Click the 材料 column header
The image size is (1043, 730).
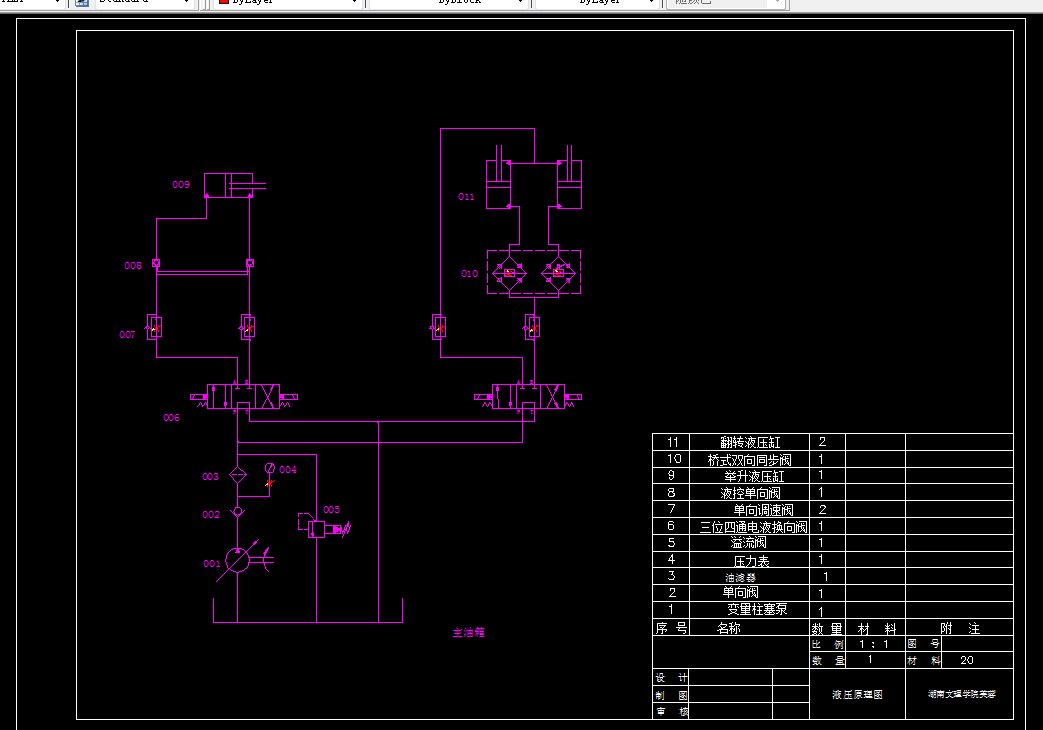877,628
